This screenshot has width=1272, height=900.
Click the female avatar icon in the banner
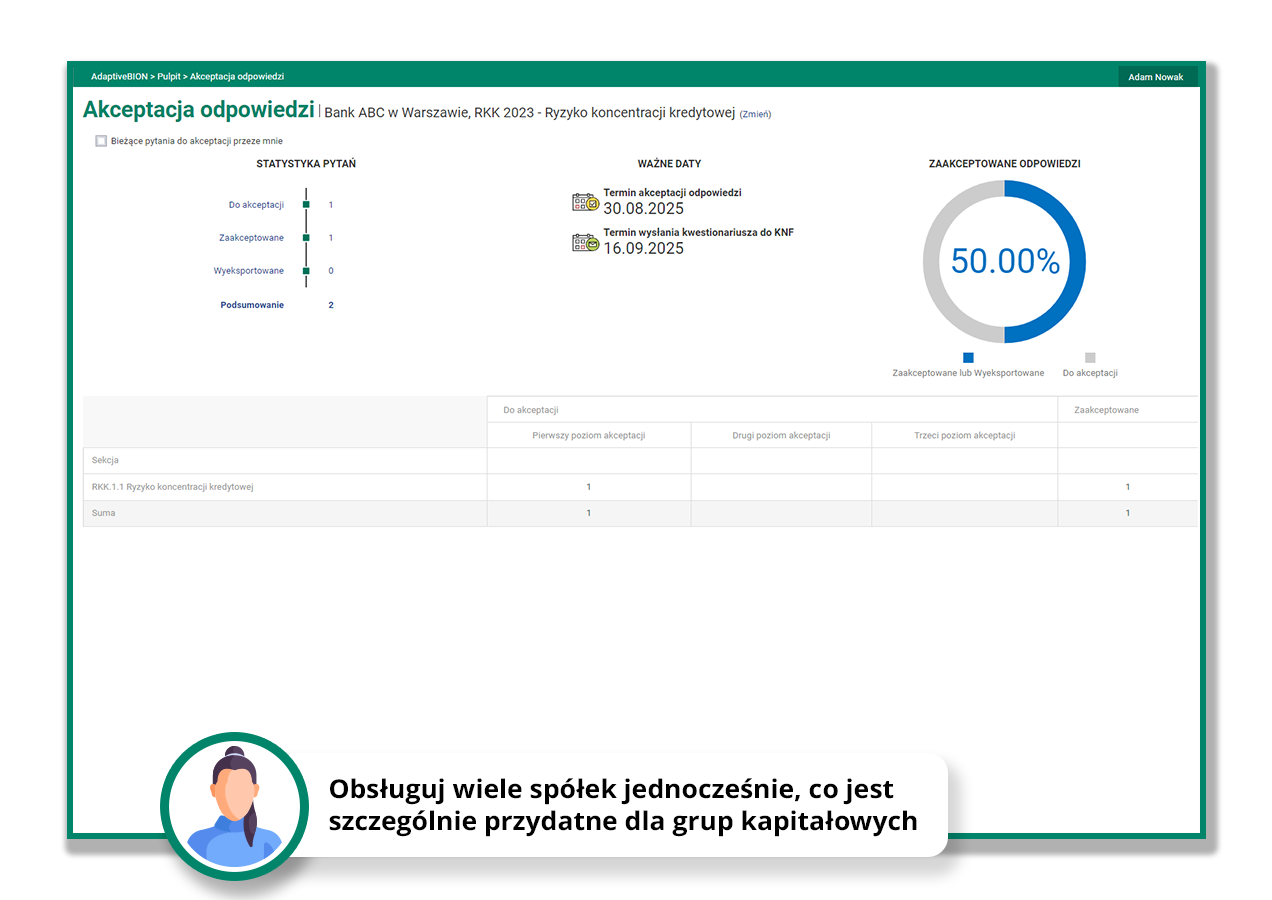(x=234, y=806)
